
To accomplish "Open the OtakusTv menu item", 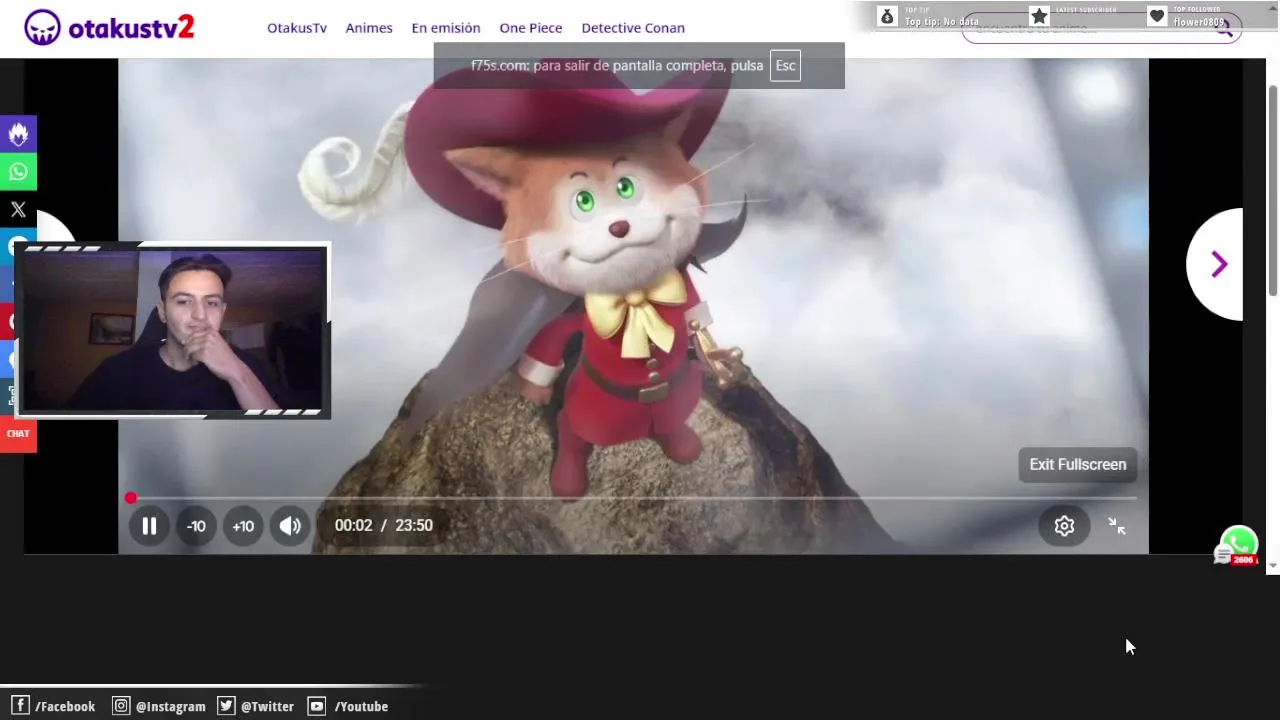I will coord(297,28).
